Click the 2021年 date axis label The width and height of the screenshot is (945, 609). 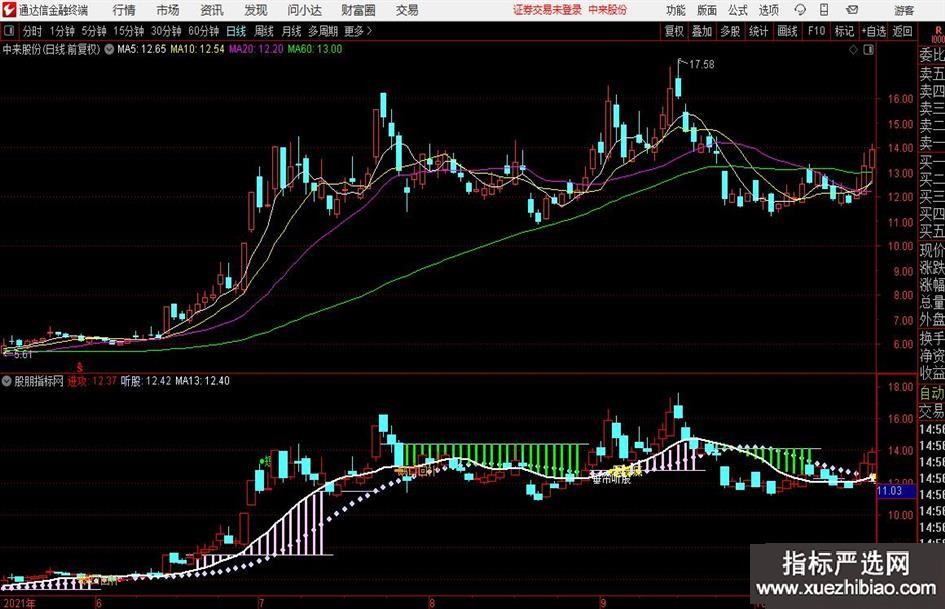pos(19,603)
